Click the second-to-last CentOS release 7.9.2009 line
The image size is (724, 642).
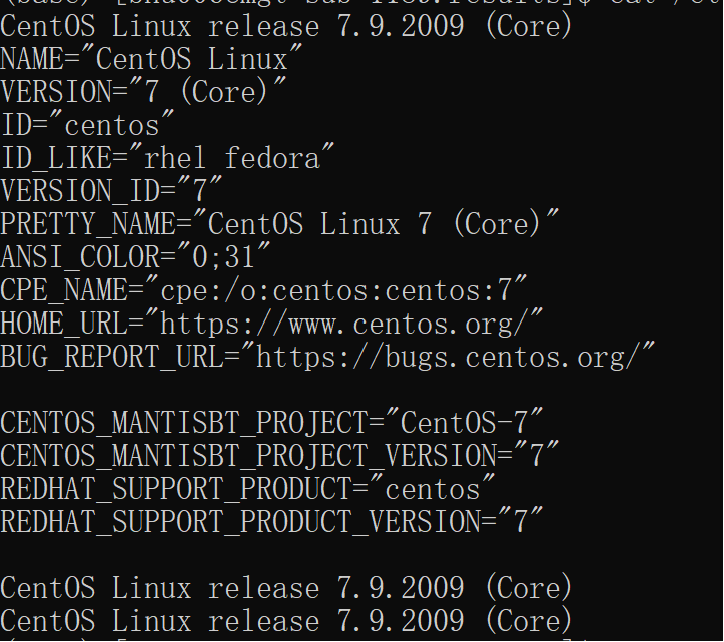tap(286, 587)
